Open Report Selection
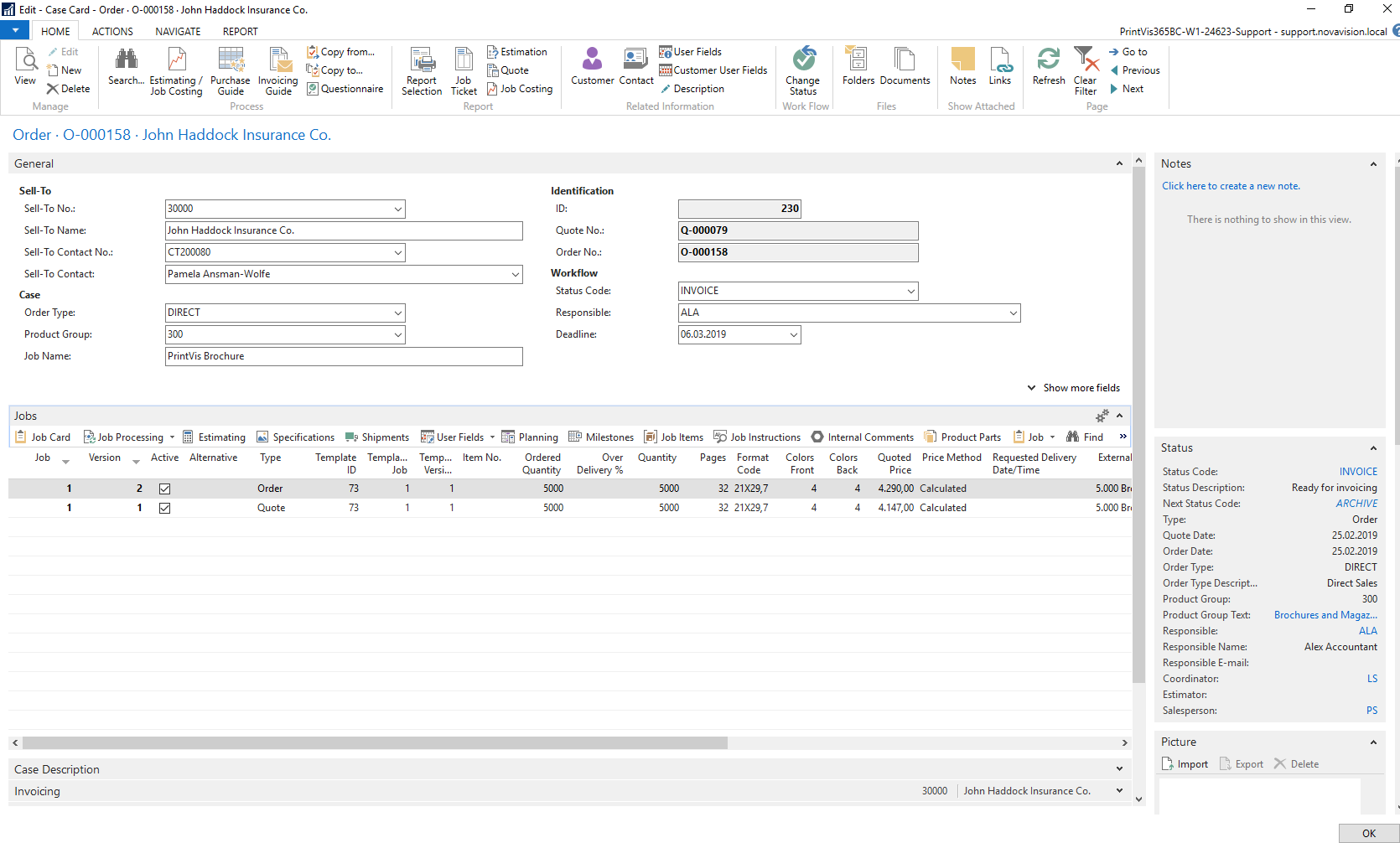The image size is (1400, 843). coord(422,71)
